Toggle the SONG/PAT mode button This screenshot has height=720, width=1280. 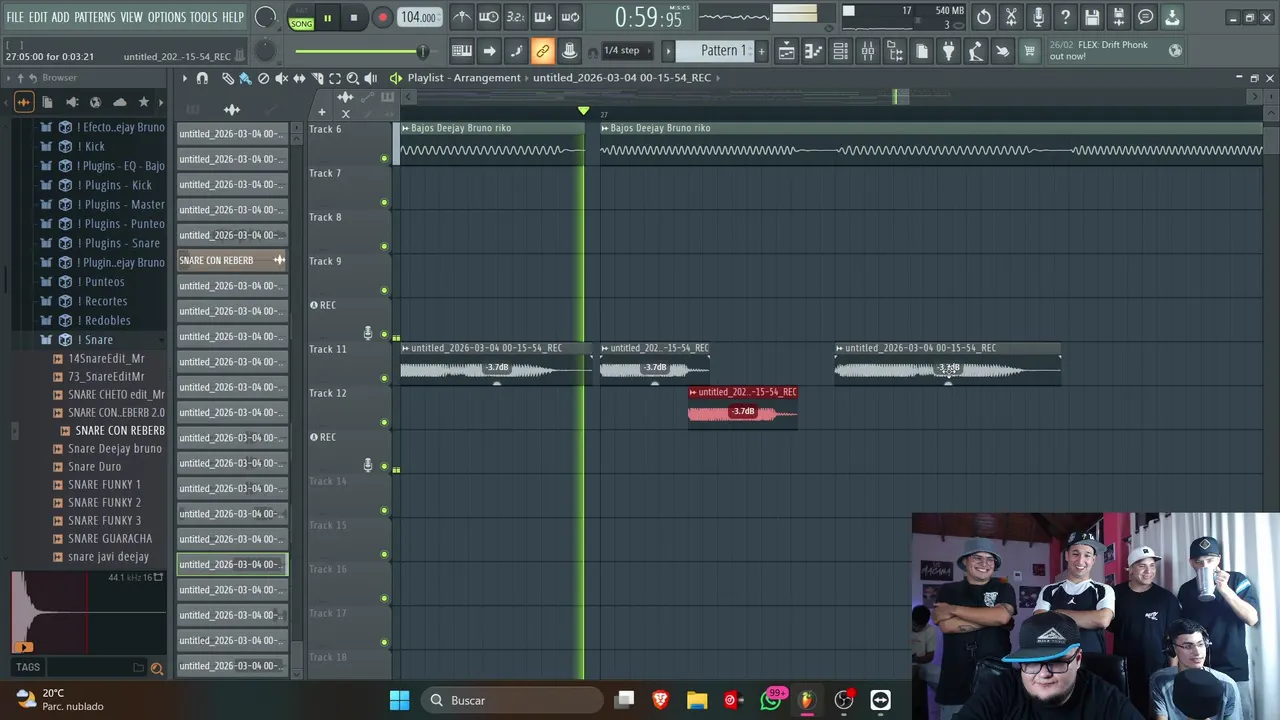coord(301,18)
